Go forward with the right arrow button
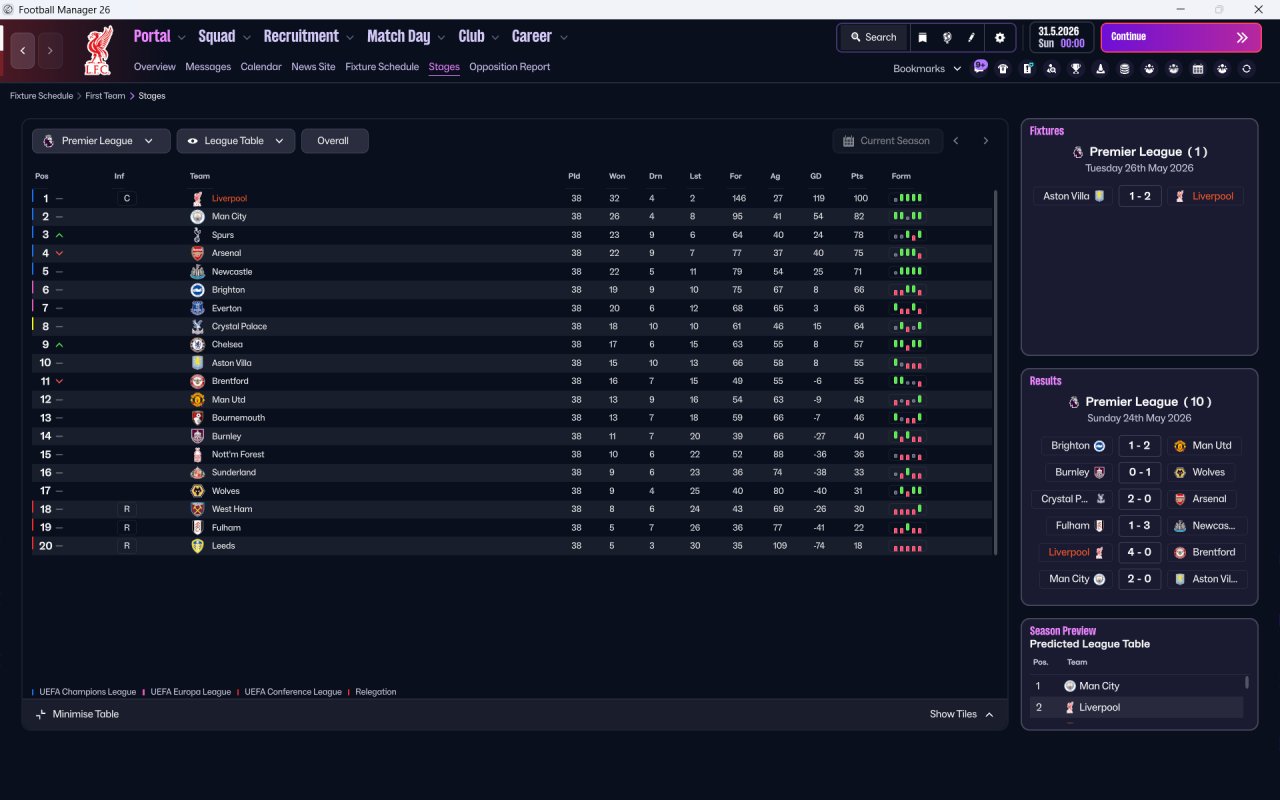This screenshot has width=1280, height=800. (x=50, y=50)
